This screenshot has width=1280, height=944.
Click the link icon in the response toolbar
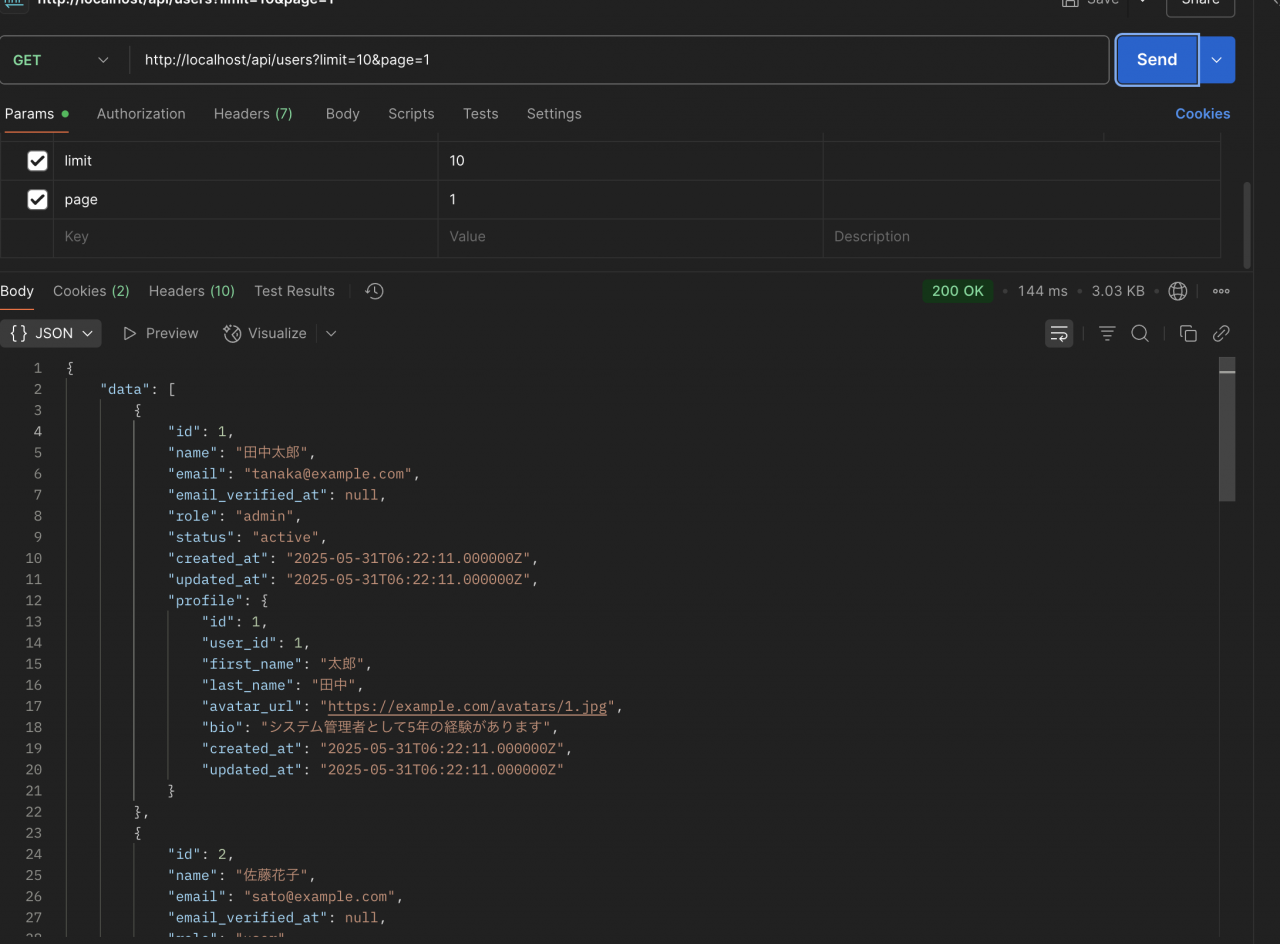1221,333
